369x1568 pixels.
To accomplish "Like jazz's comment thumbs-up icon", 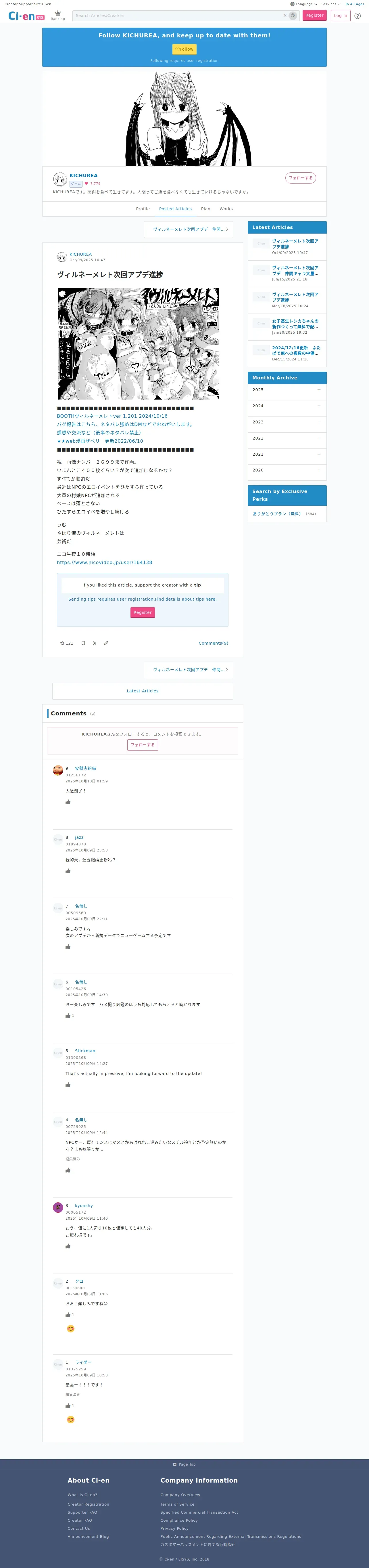I will point(68,871).
